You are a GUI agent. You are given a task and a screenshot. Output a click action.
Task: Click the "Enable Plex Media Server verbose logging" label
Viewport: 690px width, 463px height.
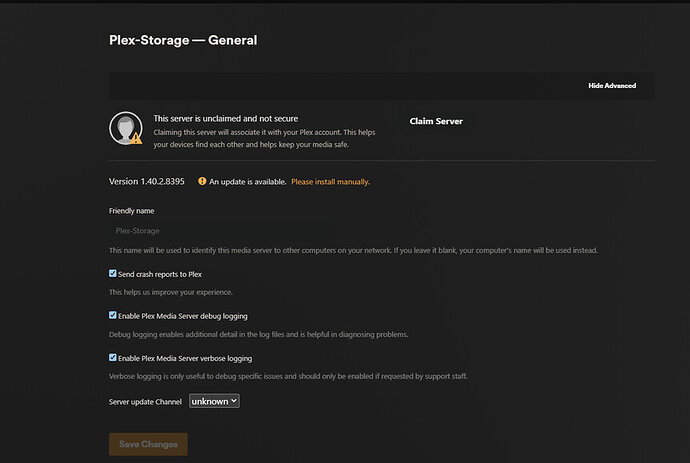(185, 357)
